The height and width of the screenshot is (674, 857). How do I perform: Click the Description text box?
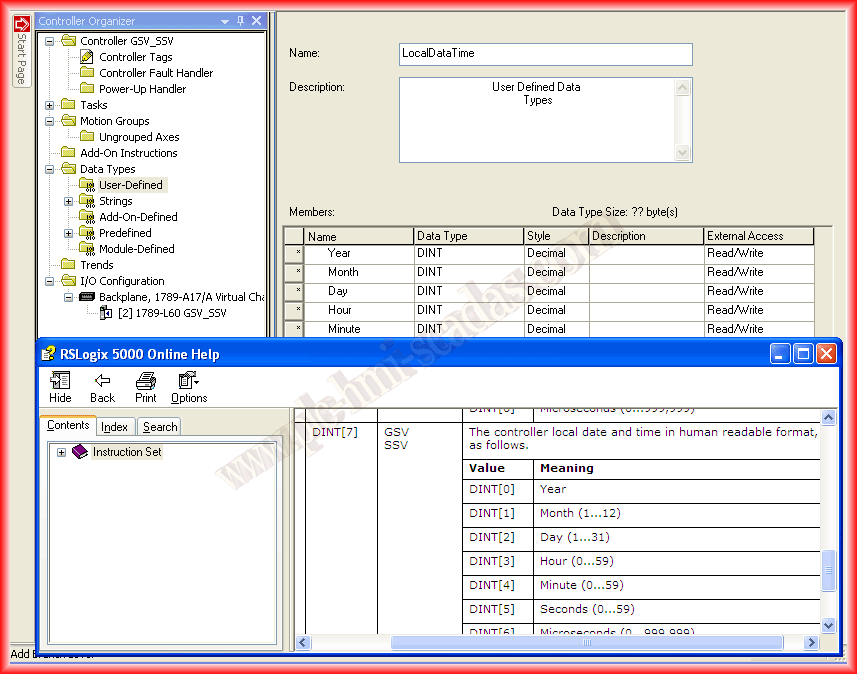(537, 119)
